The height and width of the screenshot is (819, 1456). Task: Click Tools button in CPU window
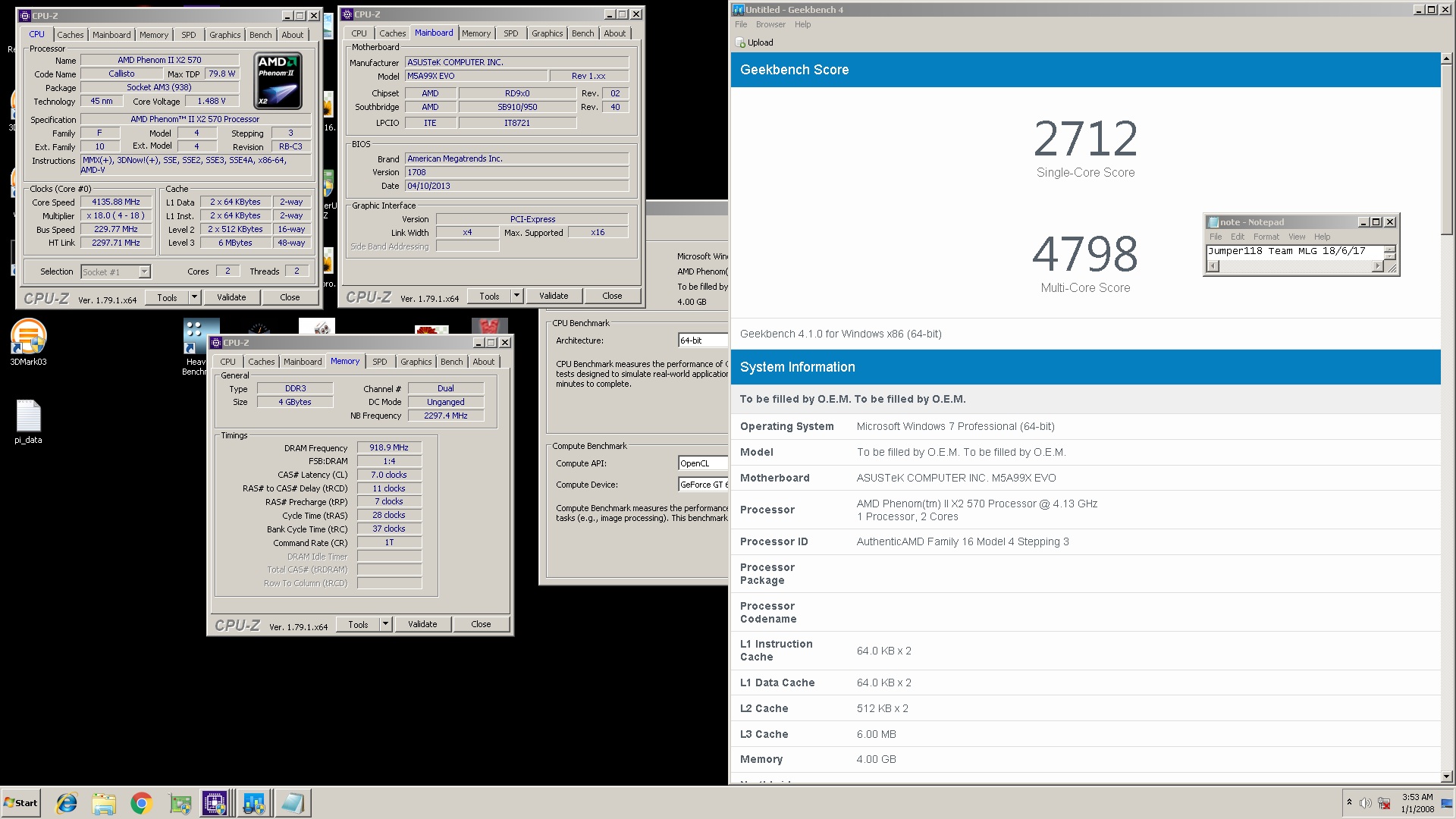pyautogui.click(x=167, y=297)
